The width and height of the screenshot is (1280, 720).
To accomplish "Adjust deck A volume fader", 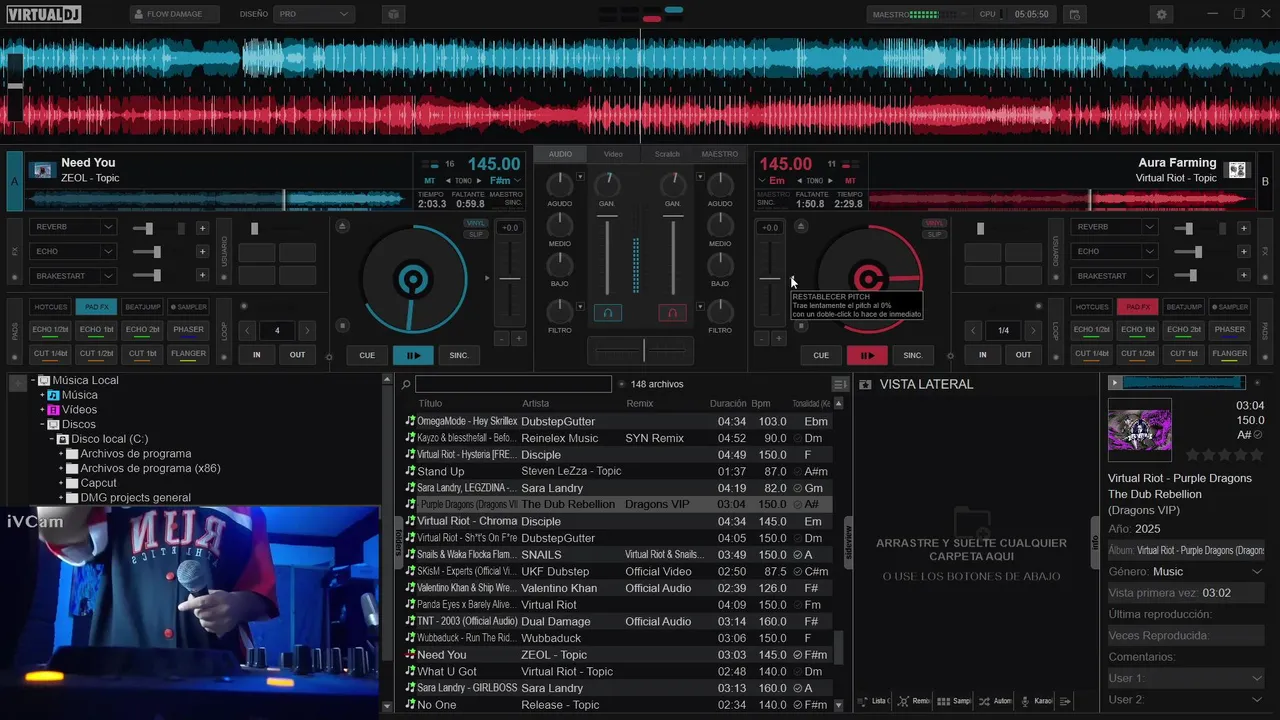I will [607, 255].
